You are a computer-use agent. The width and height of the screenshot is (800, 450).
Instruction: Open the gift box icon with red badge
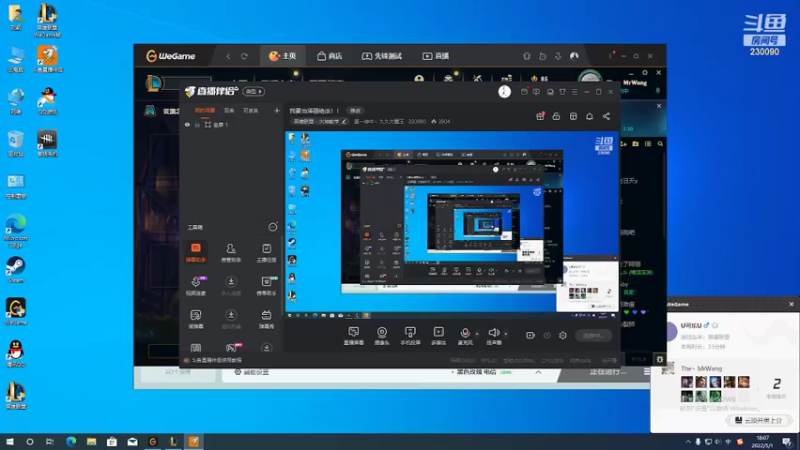point(540,116)
